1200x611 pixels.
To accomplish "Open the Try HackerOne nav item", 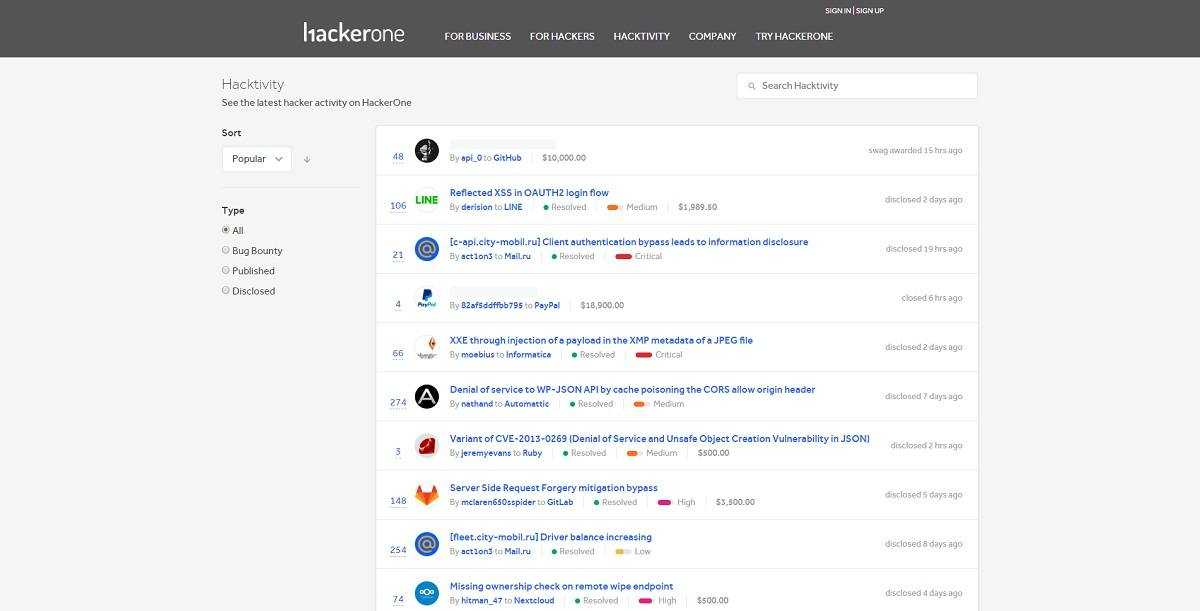I will [794, 36].
